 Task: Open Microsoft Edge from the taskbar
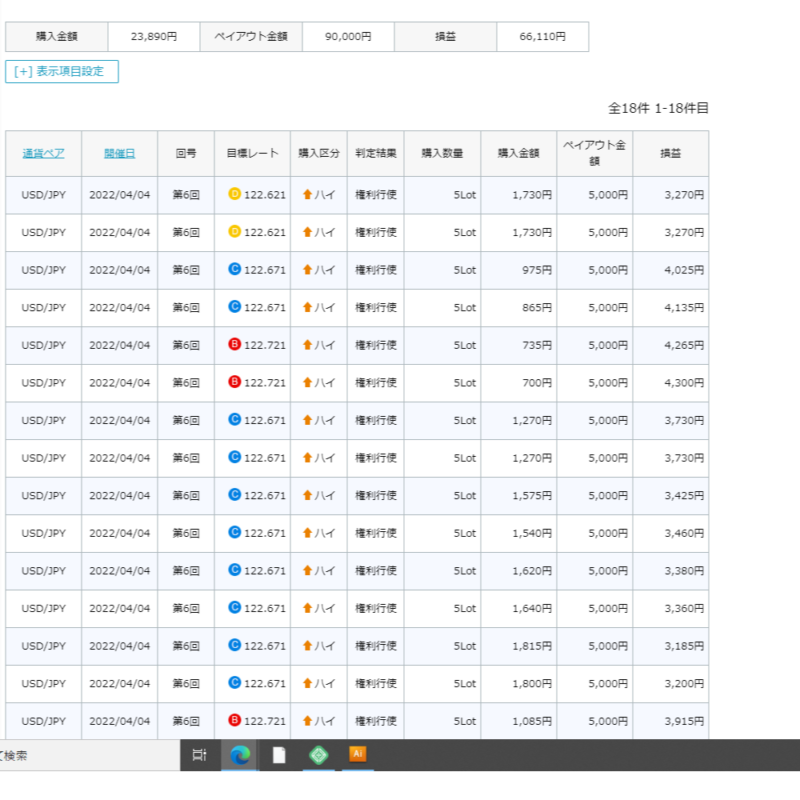point(240,755)
